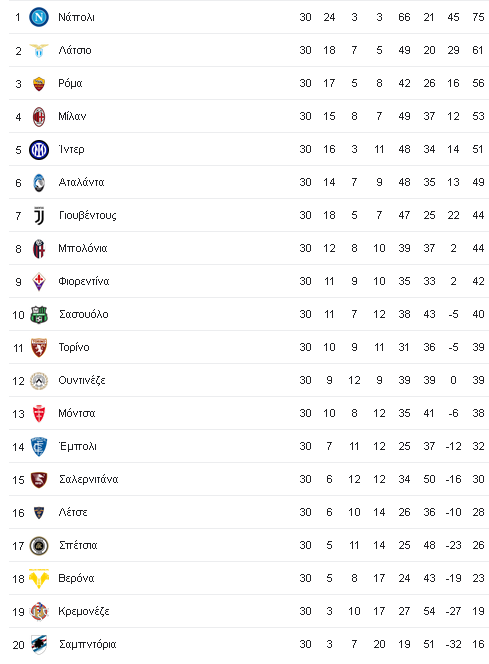Select the Λέτσε row name

[x=73, y=512]
